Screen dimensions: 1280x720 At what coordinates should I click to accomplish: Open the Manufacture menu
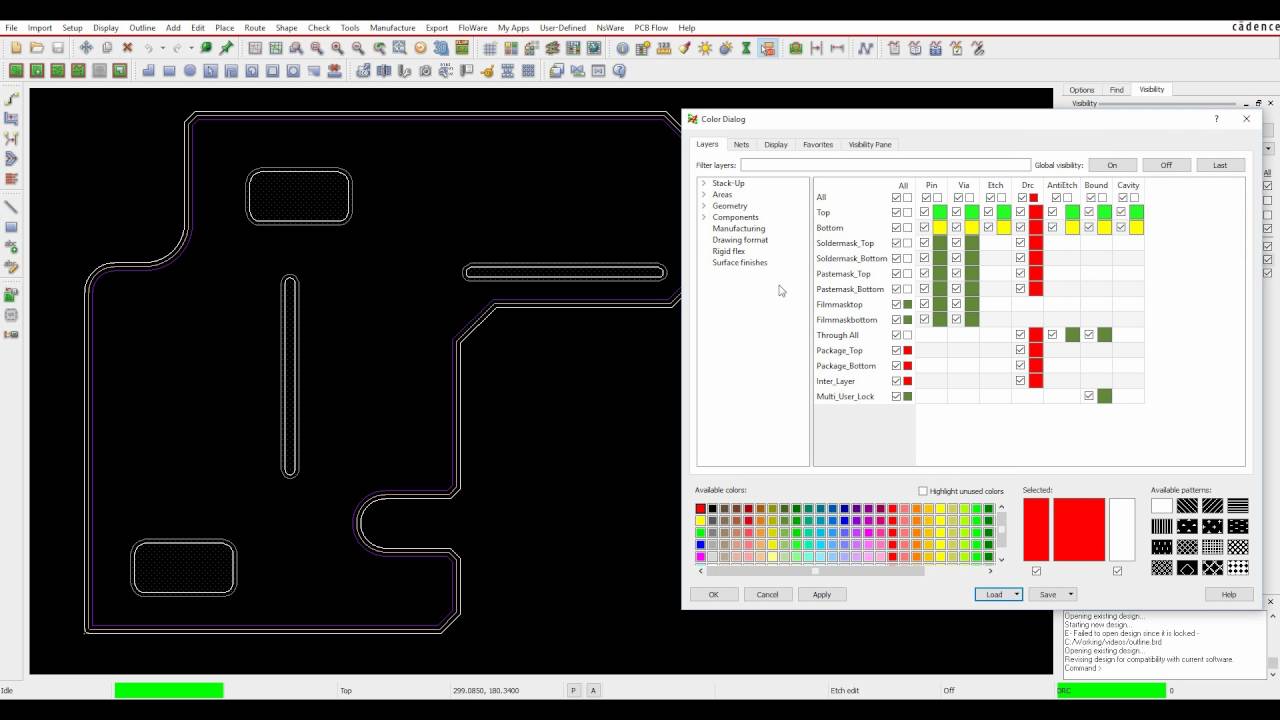click(392, 28)
